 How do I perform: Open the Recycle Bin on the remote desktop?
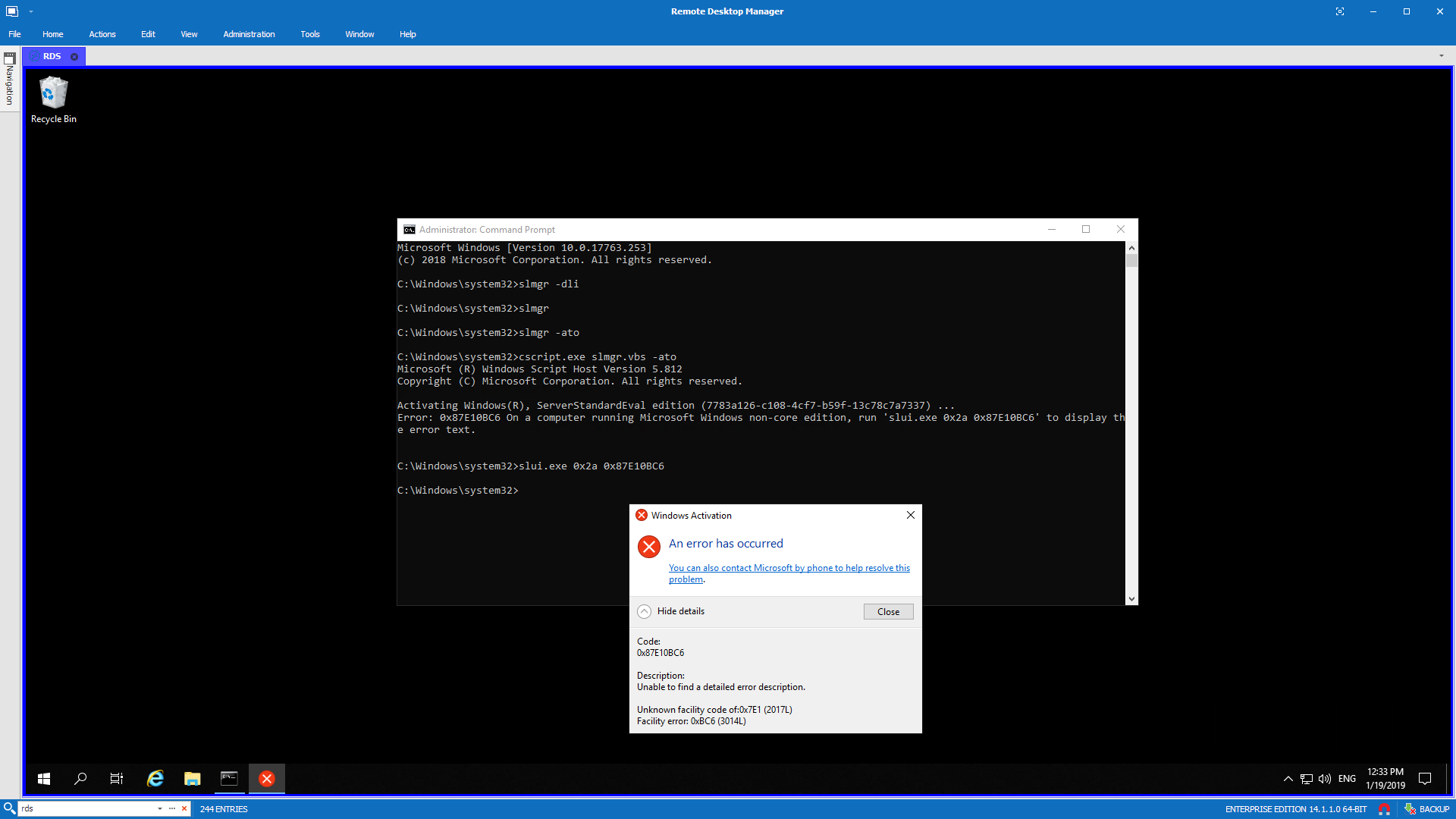click(52, 93)
